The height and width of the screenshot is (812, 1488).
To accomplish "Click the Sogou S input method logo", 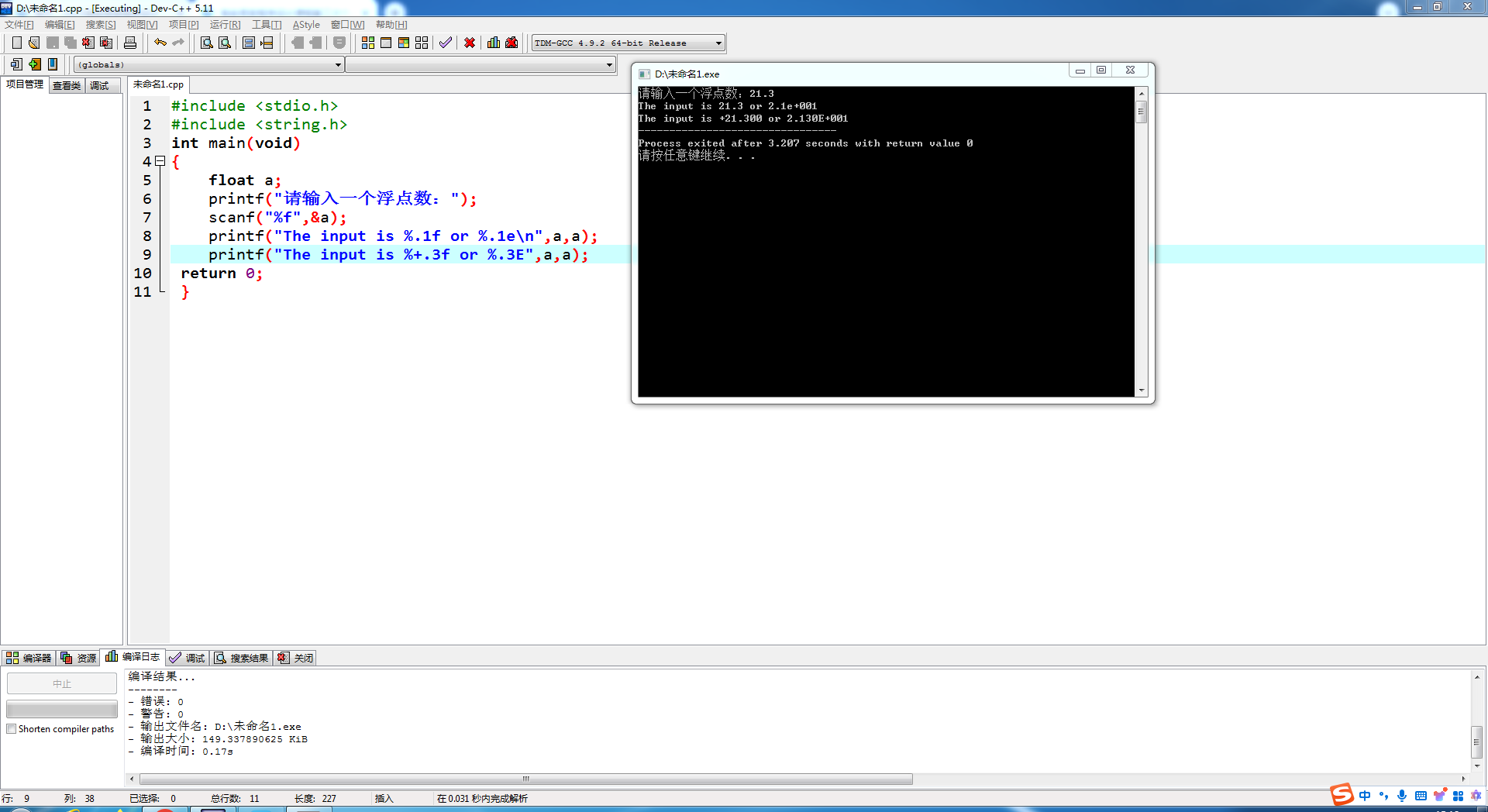I will coord(1342,795).
